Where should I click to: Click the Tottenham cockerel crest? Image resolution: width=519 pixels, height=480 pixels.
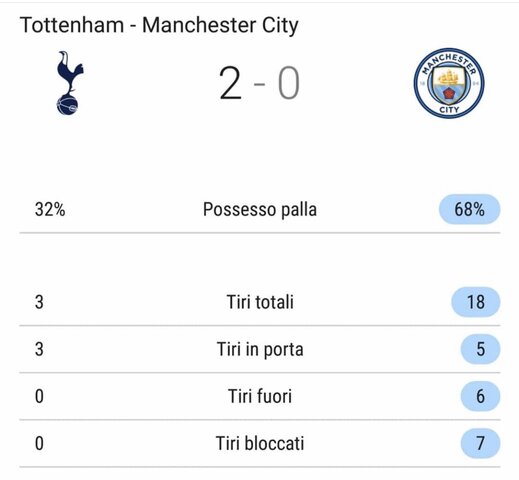[x=69, y=83]
